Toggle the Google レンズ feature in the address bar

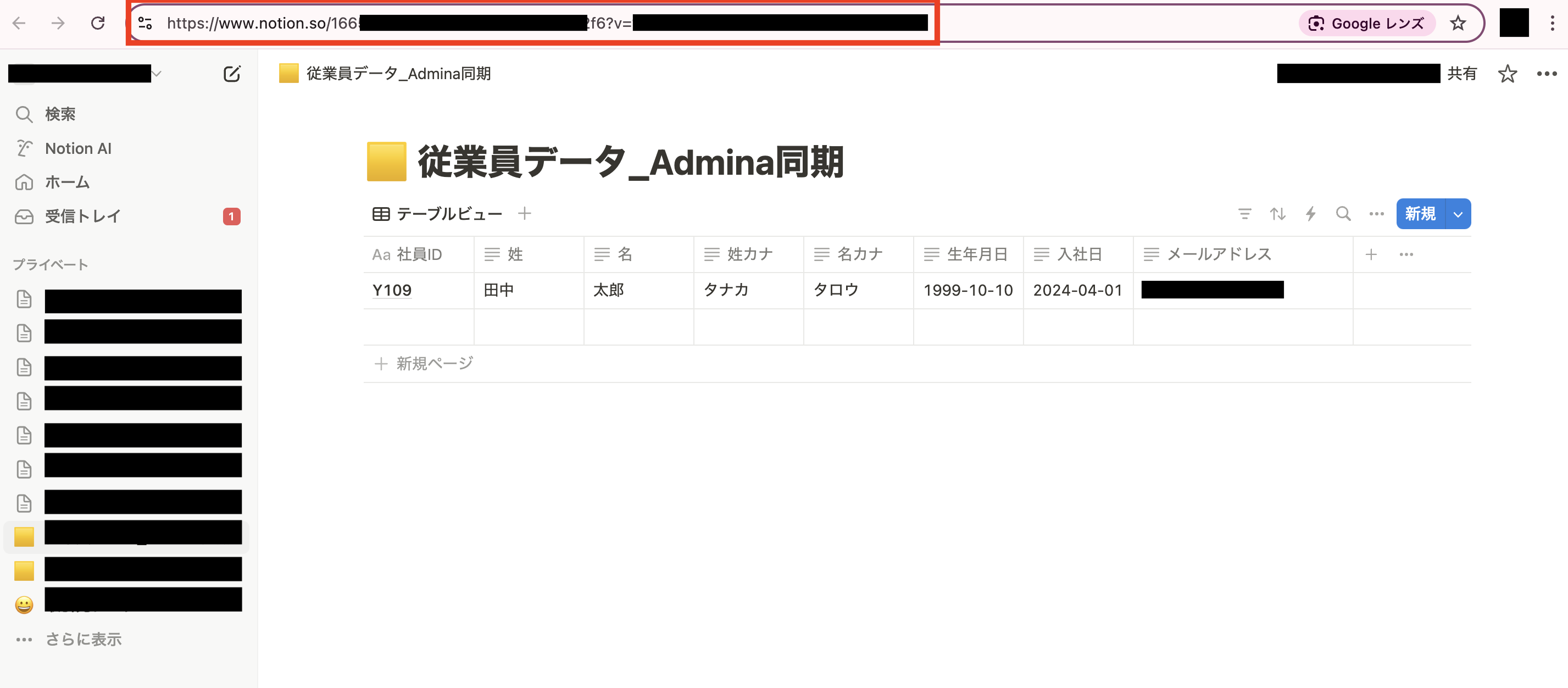click(x=1366, y=23)
